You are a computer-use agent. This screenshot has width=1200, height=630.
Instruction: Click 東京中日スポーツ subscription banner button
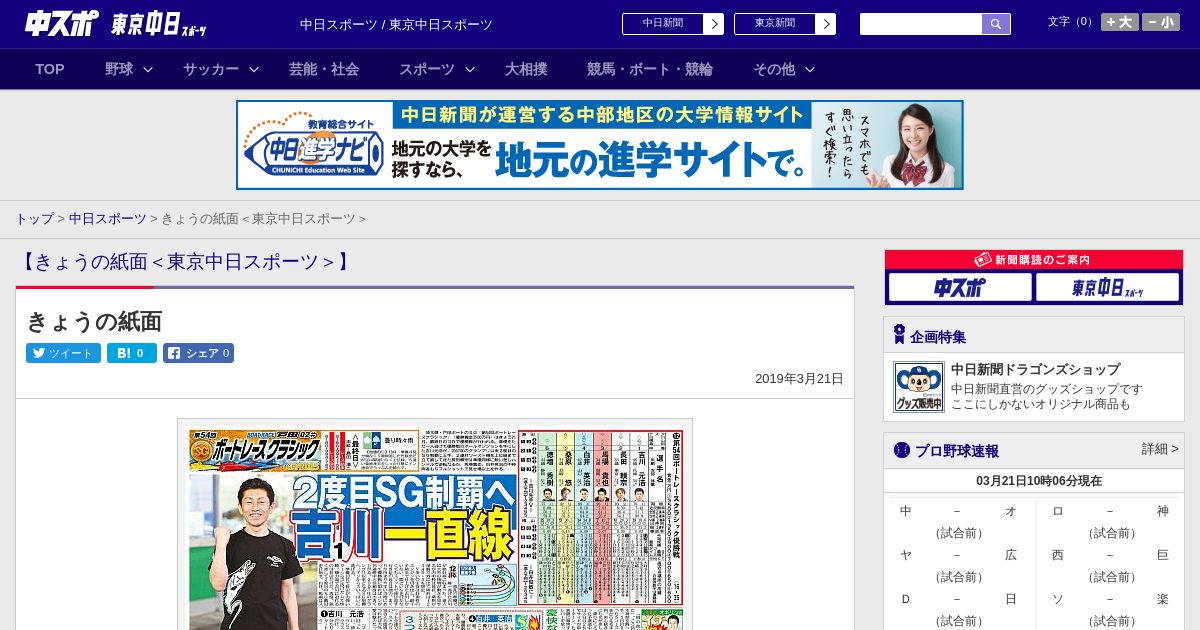click(1107, 288)
